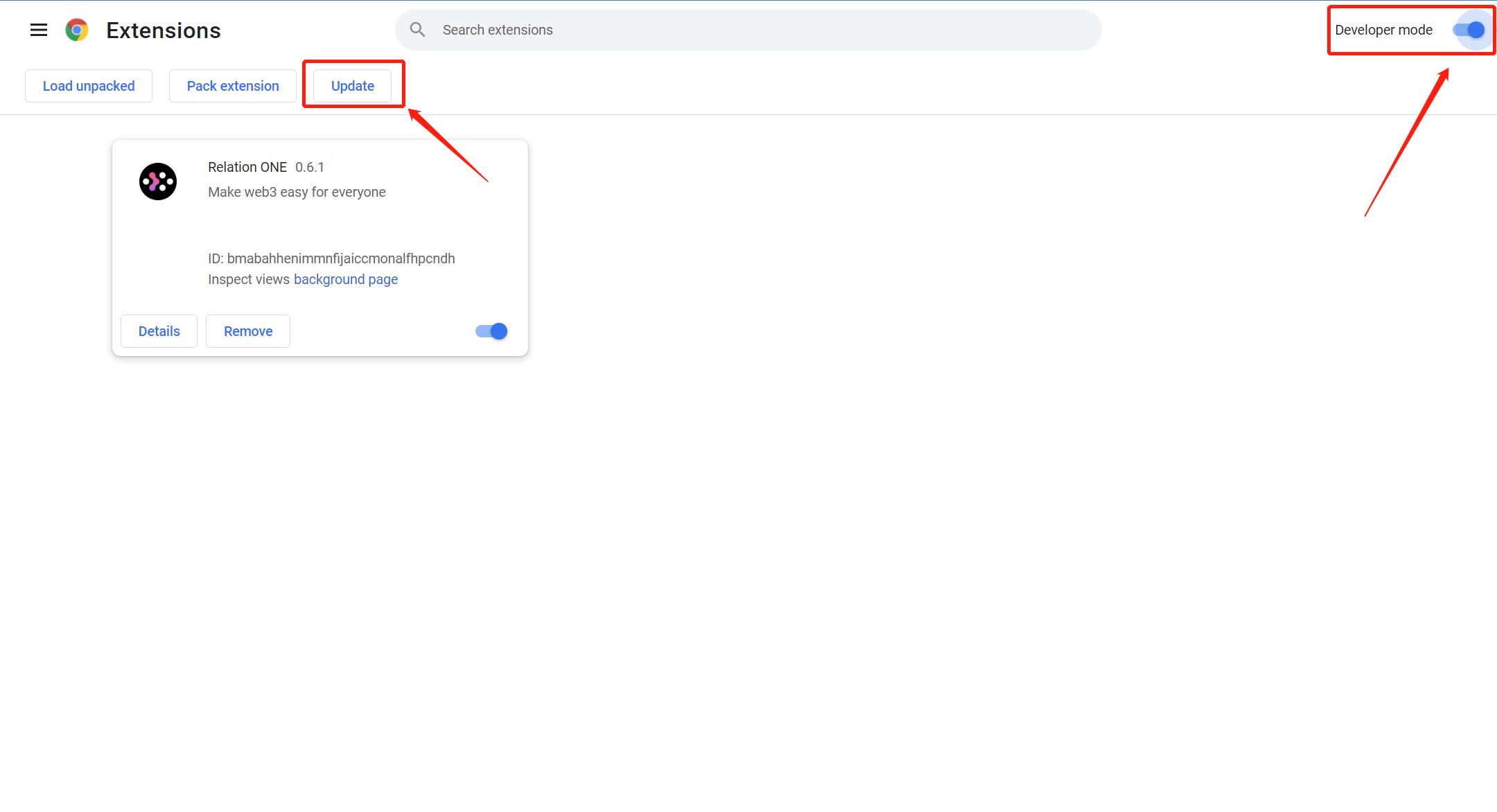1497x812 pixels.
Task: Click the Inspect views label
Action: coord(249,279)
